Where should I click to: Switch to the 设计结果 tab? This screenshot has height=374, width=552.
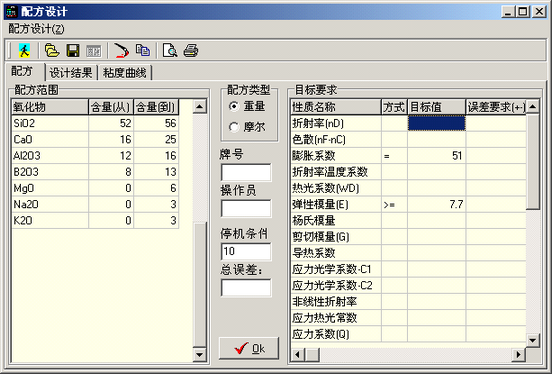pos(71,73)
